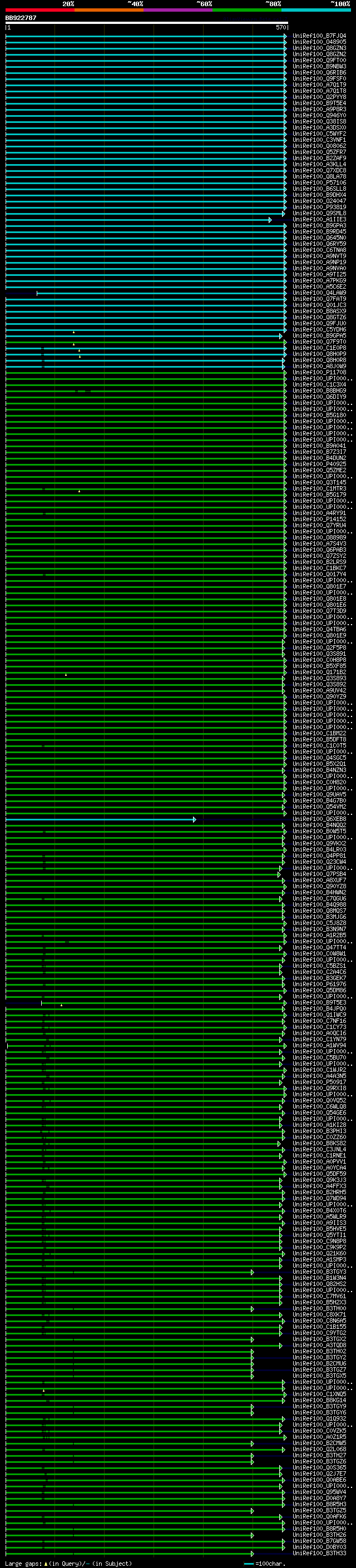Select label UniRef100_Q38IS8
The image size is (356, 1568).
pyautogui.click(x=319, y=122)
